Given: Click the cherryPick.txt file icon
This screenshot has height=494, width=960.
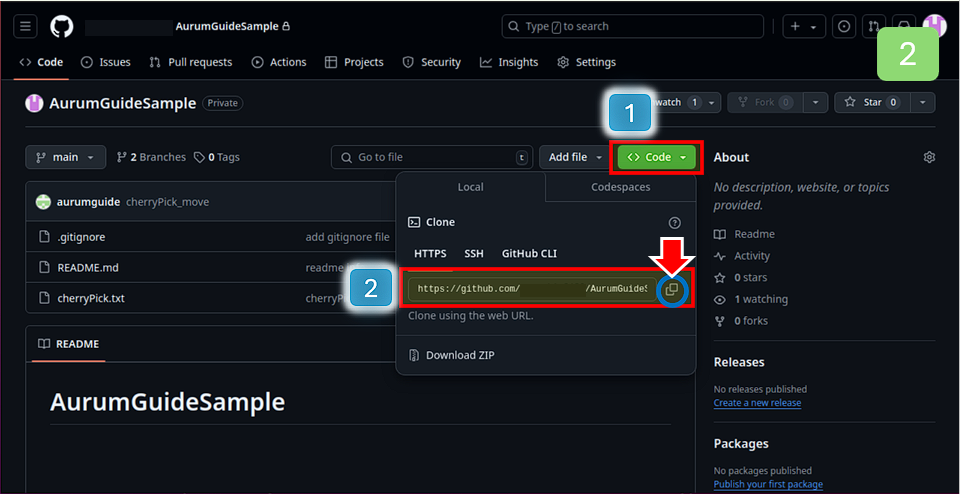Looking at the screenshot, I should 43,298.
